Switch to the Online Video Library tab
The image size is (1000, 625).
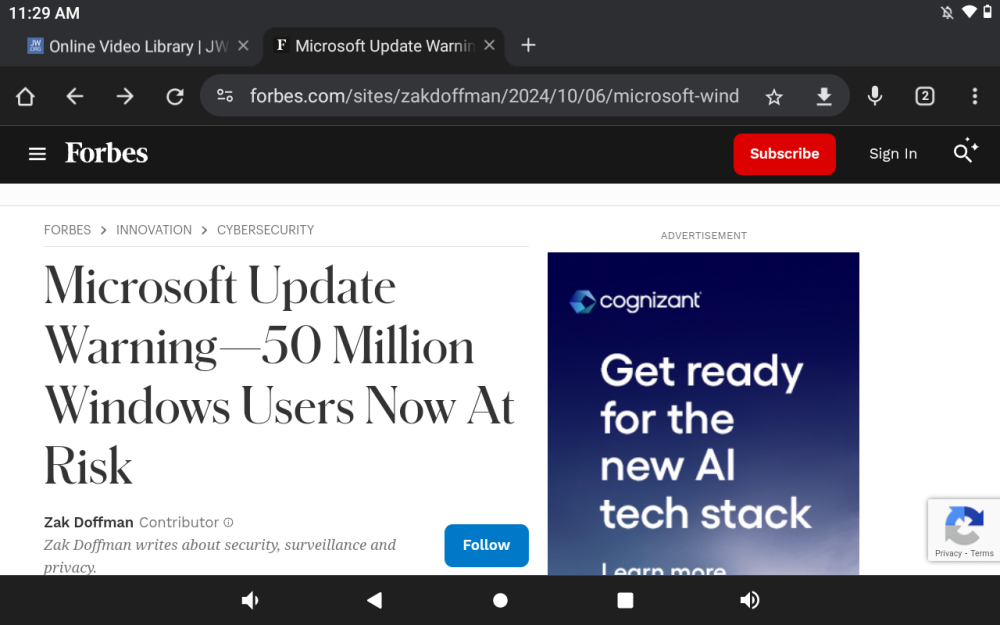[x=130, y=45]
